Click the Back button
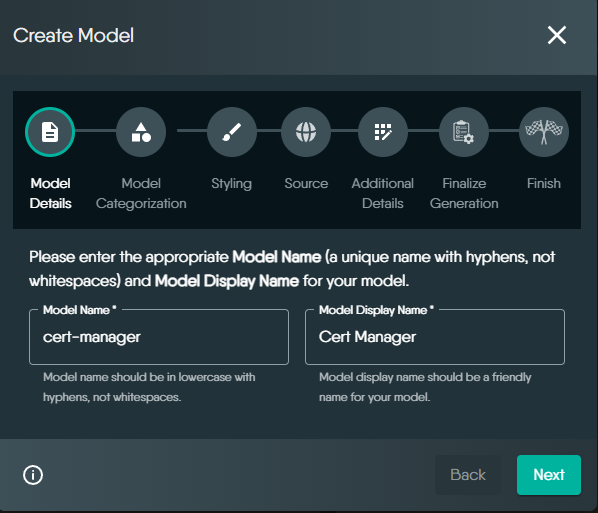Viewport: 598px width, 513px height. [468, 475]
